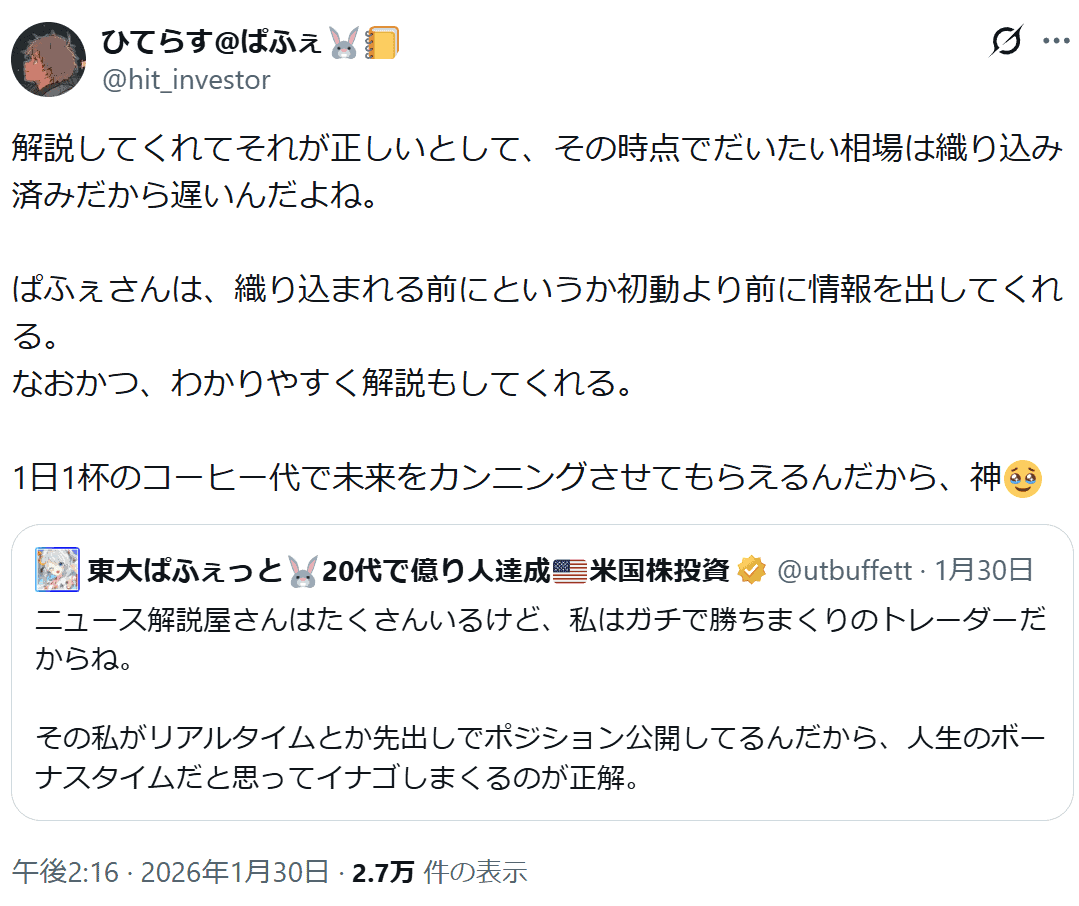Open quoted author 東大ぱふぇっと name
This screenshot has width=1079, height=906.
(x=185, y=571)
